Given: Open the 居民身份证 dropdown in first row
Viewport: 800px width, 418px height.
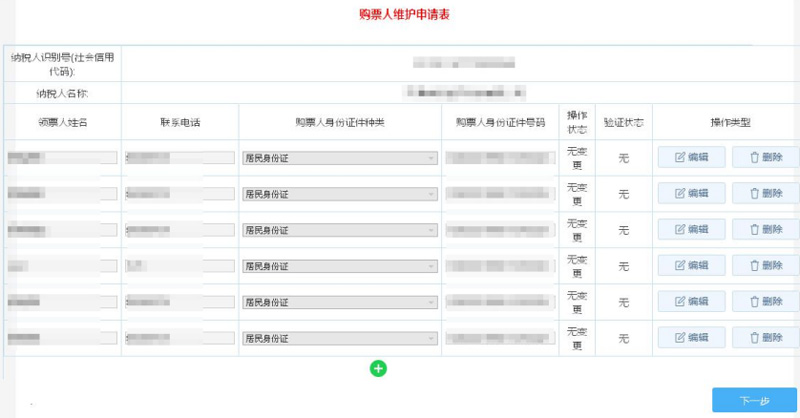Looking at the screenshot, I should (x=340, y=158).
